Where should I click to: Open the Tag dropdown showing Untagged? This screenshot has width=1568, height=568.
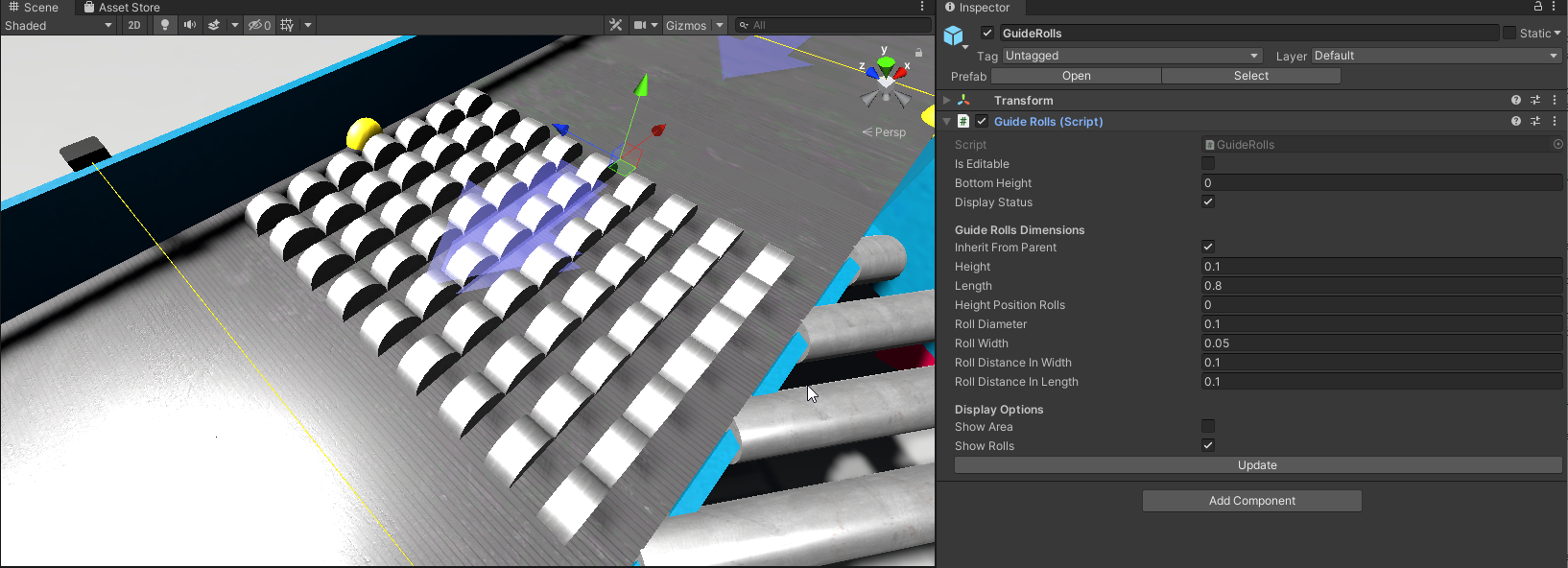tap(1131, 56)
